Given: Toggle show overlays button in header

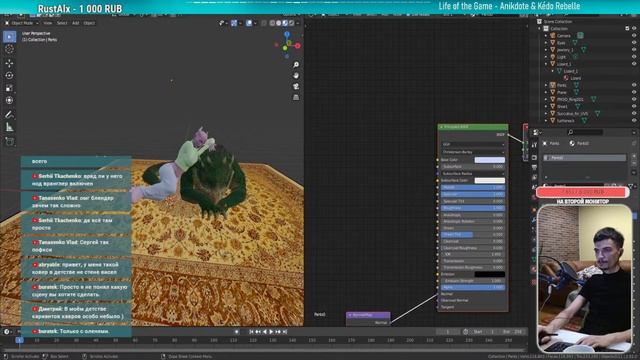Looking at the screenshot, I should pos(249,23).
